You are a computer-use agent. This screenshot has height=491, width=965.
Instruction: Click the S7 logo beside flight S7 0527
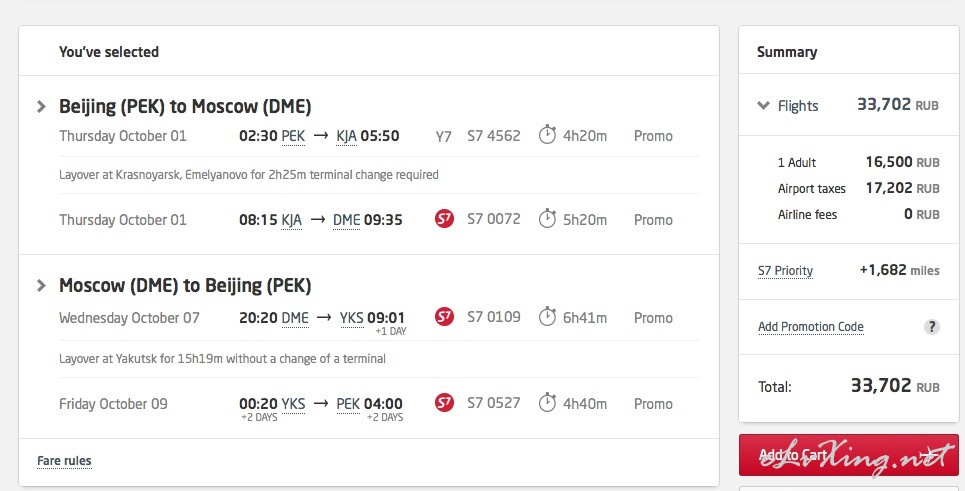coord(444,403)
